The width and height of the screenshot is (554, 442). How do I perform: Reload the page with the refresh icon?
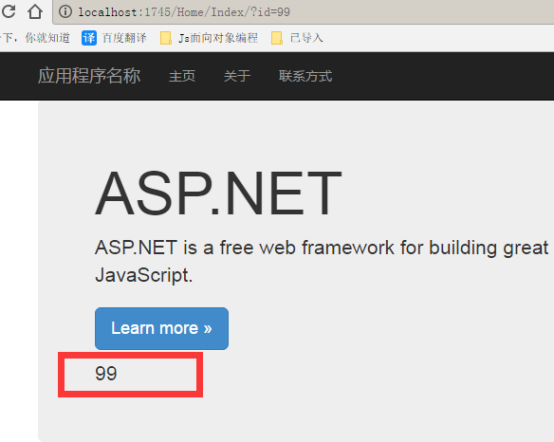pyautogui.click(x=8, y=11)
